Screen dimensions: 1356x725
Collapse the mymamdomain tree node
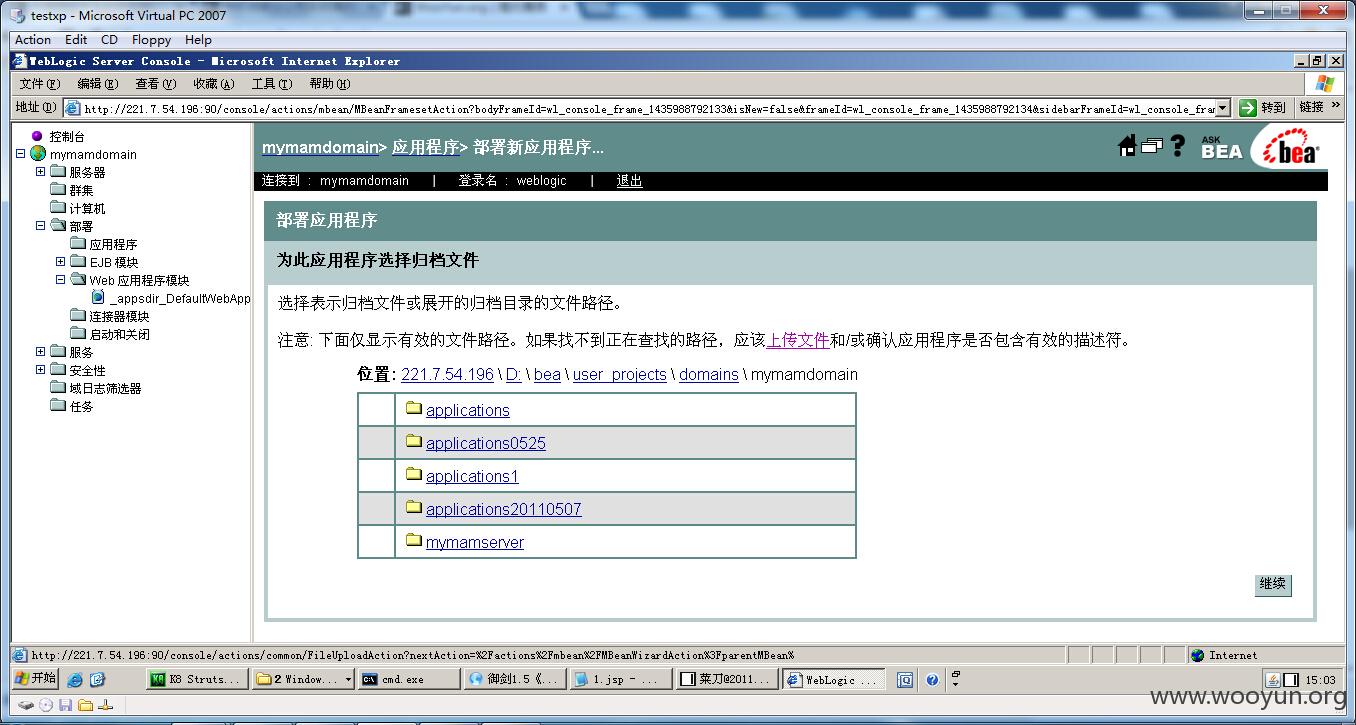click(x=21, y=154)
